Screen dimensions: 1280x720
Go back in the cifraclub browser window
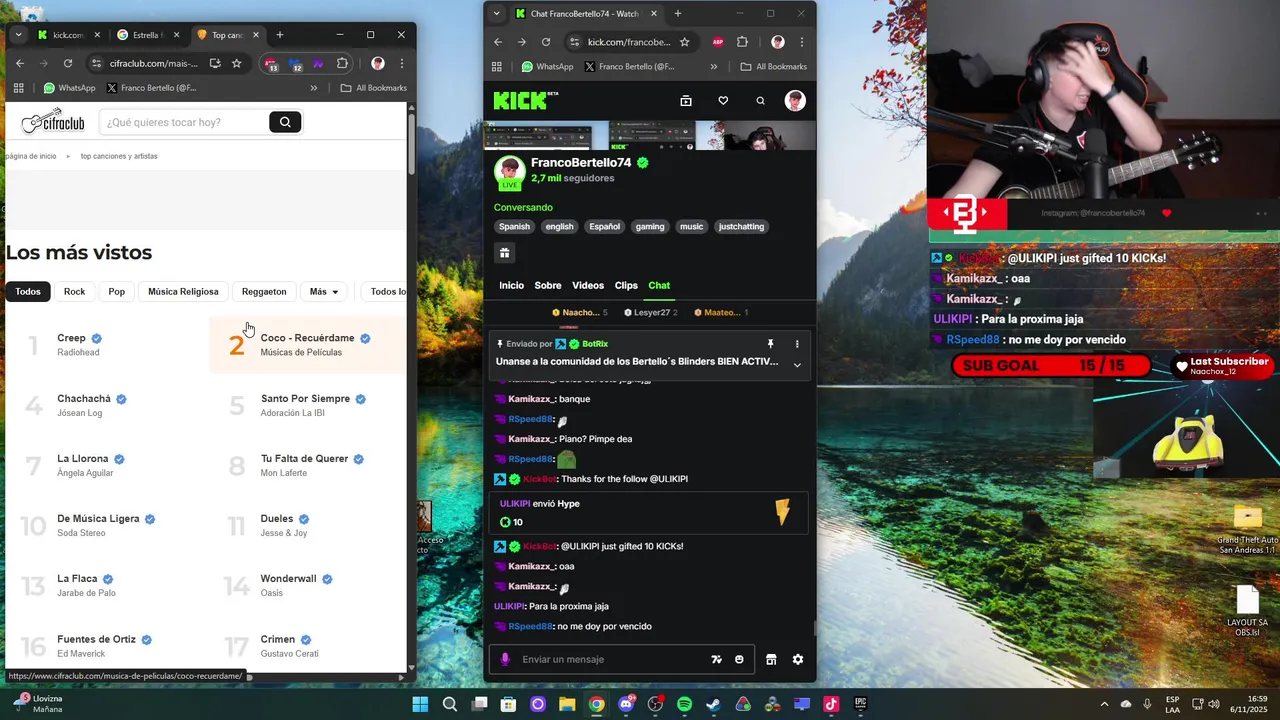pos(19,63)
